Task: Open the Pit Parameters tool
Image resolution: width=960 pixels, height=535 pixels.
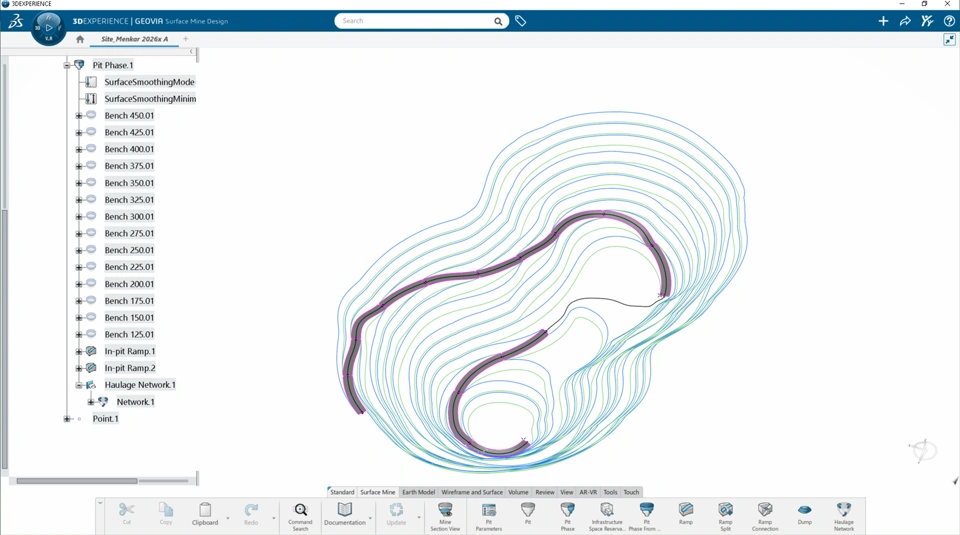Action: (x=489, y=517)
